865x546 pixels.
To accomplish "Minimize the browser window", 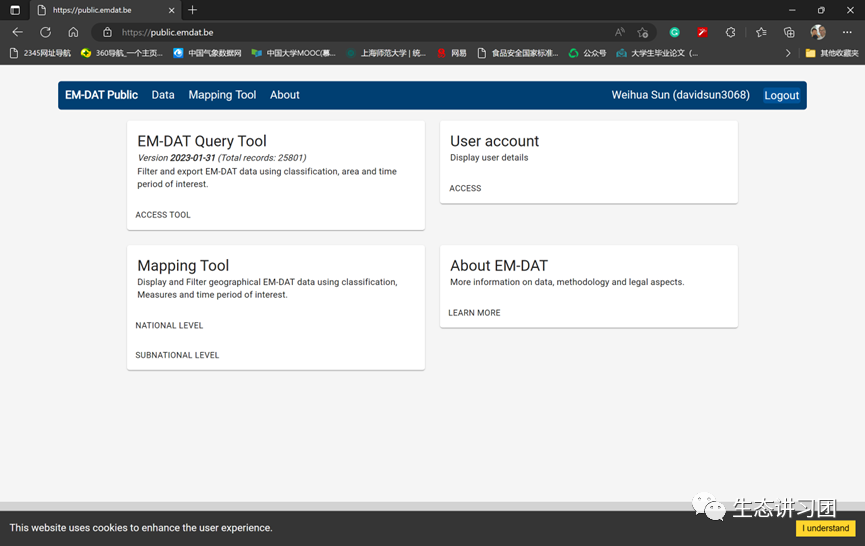I will pos(792,10).
